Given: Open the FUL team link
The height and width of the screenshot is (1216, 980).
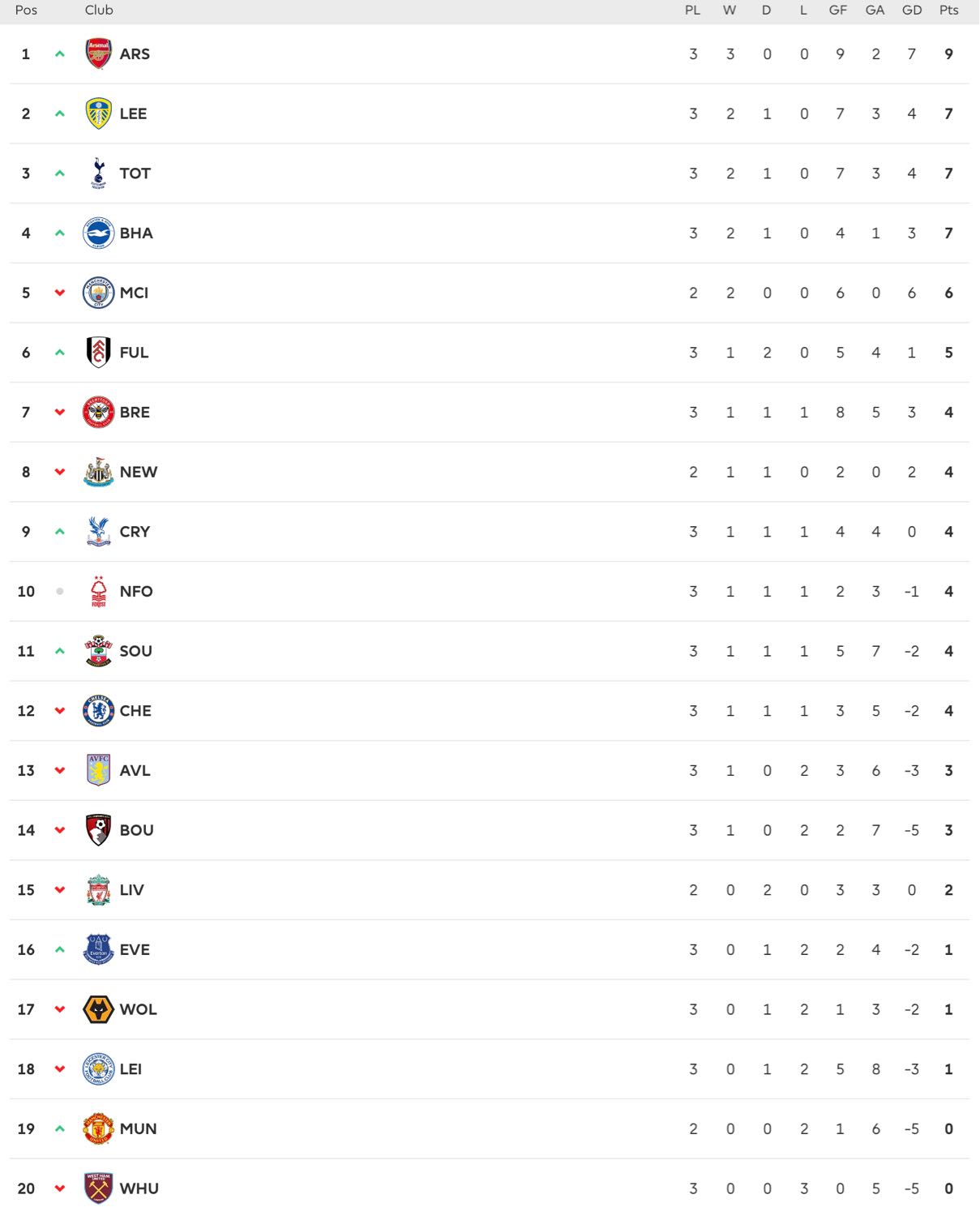Looking at the screenshot, I should 134,353.
